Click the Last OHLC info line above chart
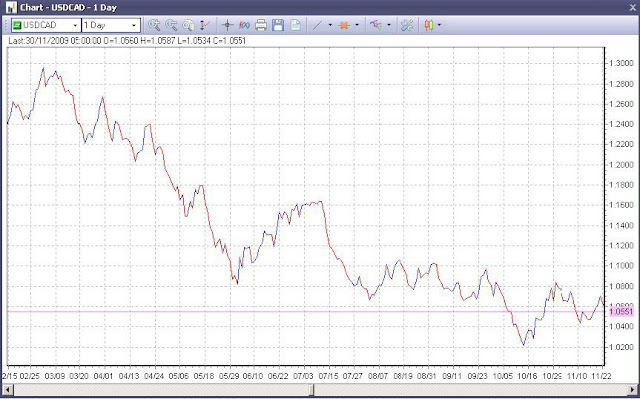This screenshot has height=399, width=640. click(127, 41)
